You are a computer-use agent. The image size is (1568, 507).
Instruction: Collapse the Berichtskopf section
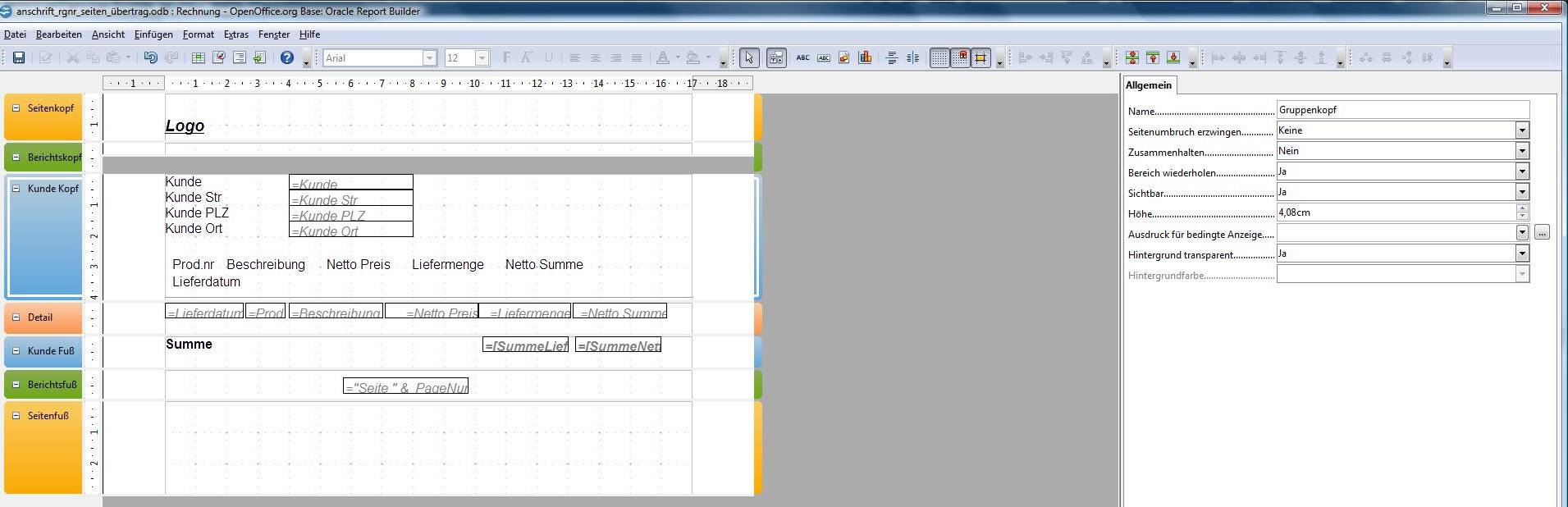point(16,157)
